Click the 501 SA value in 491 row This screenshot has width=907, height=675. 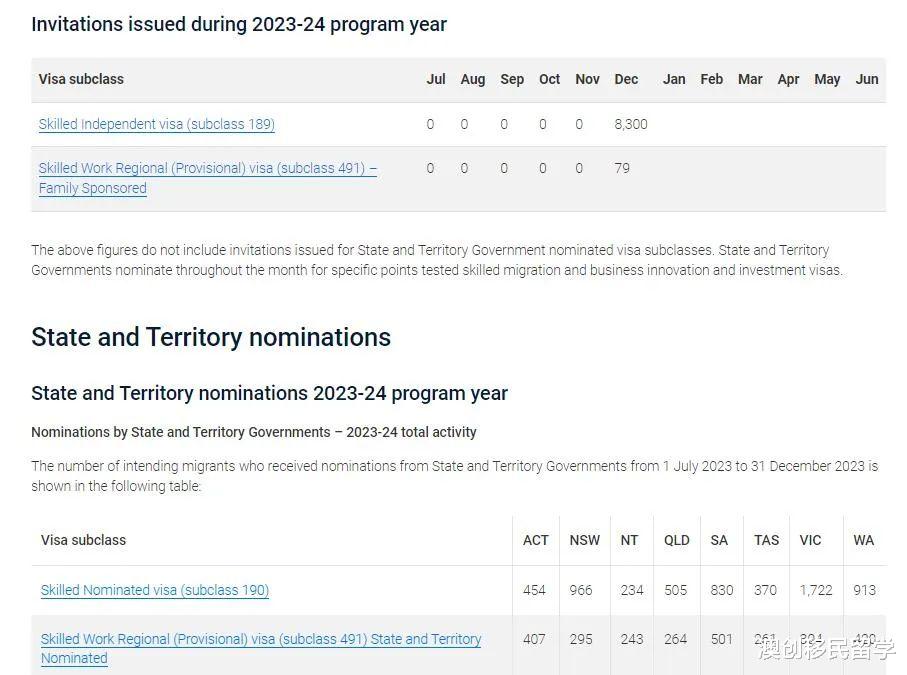point(721,639)
